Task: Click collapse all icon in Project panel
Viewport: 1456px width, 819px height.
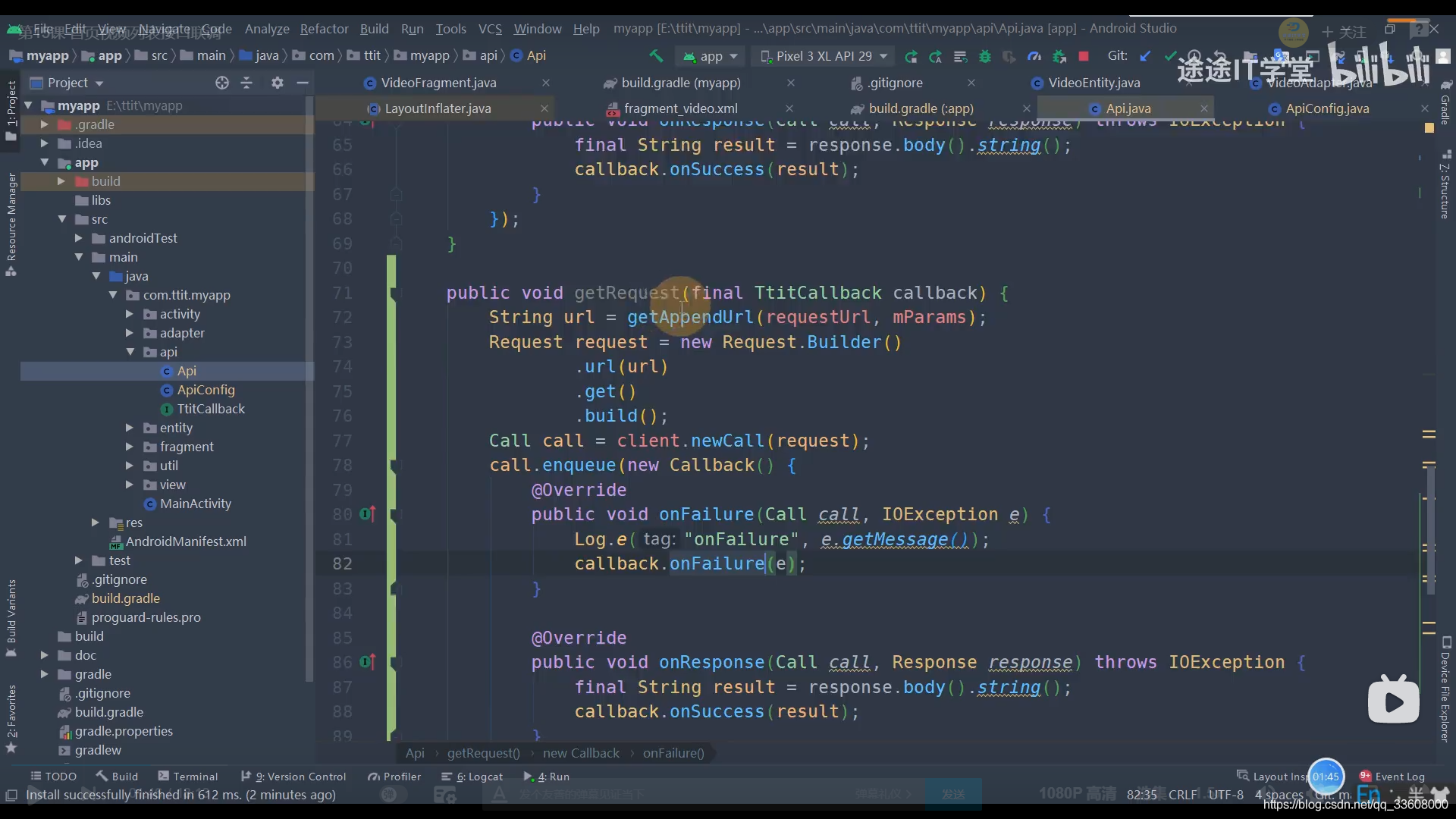Action: pos(246,83)
